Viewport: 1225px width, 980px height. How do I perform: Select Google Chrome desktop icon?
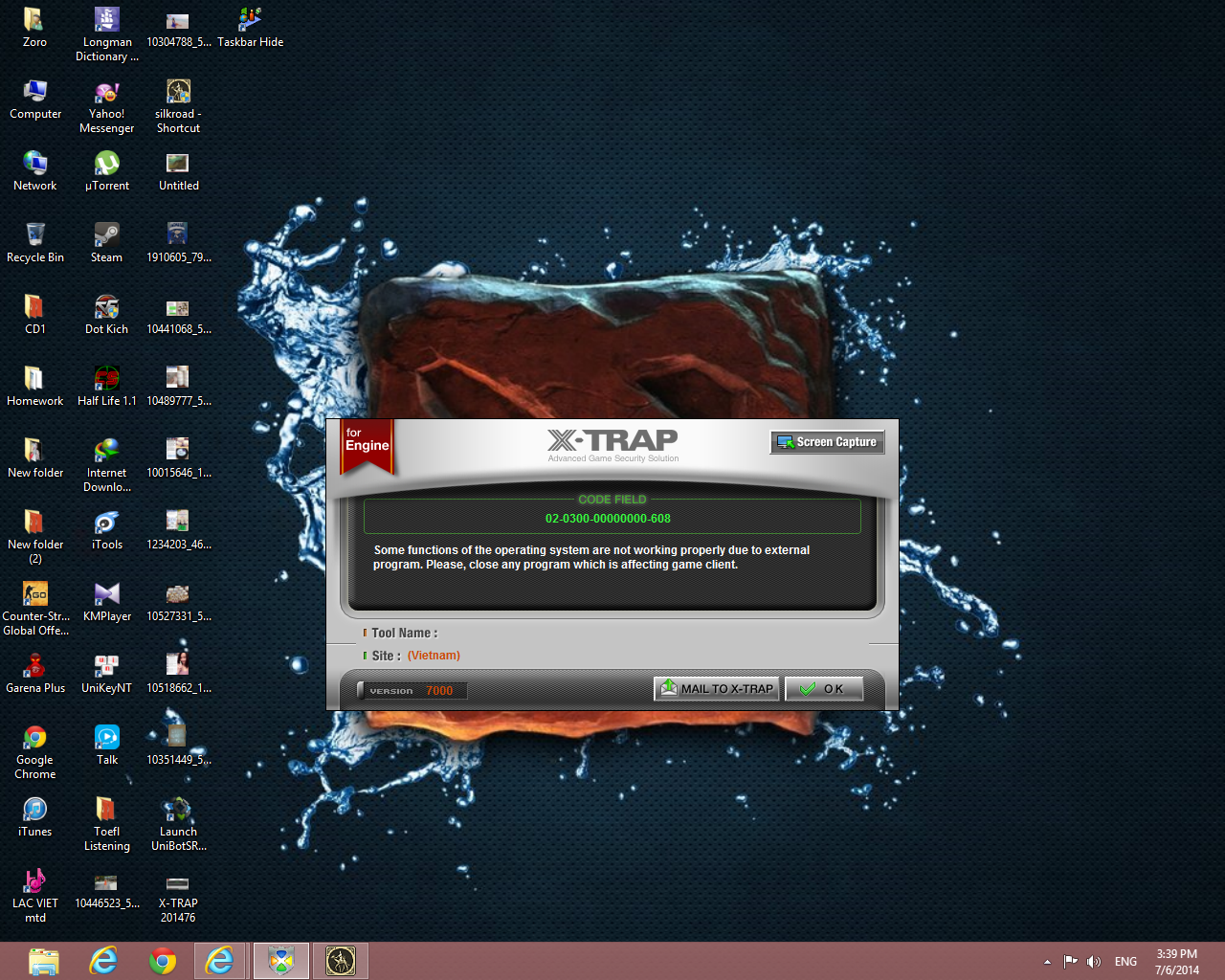pyautogui.click(x=35, y=751)
